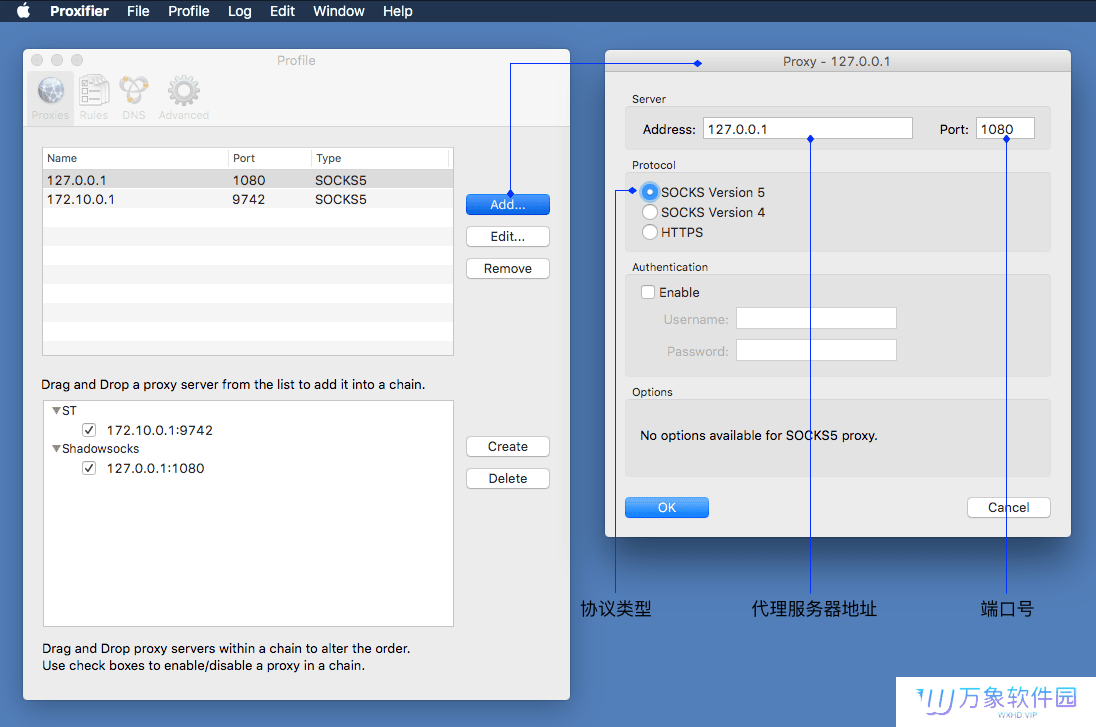Click the Username field

(816, 319)
